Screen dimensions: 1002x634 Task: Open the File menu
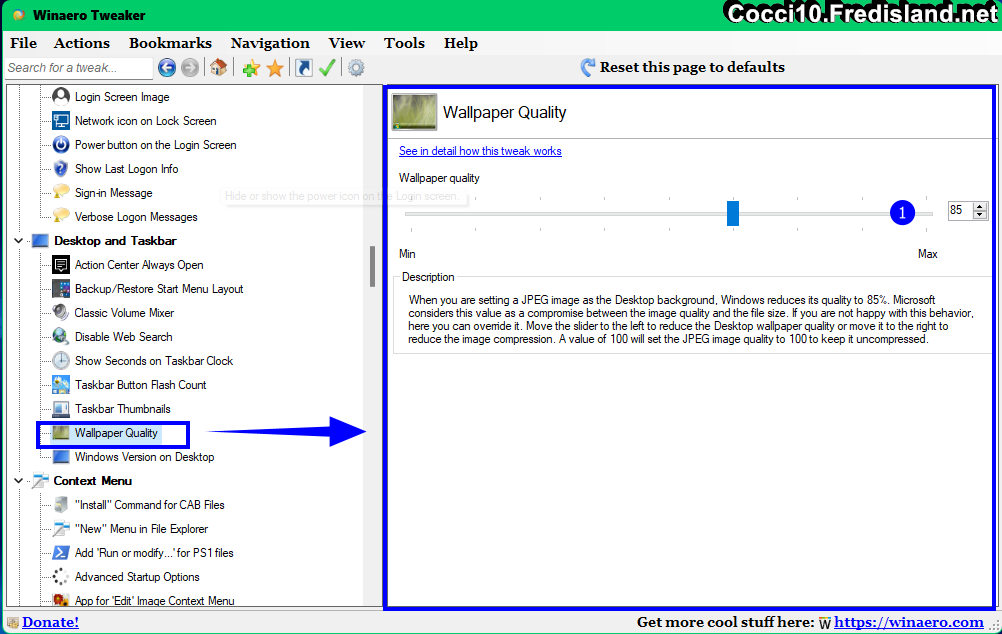coord(24,43)
